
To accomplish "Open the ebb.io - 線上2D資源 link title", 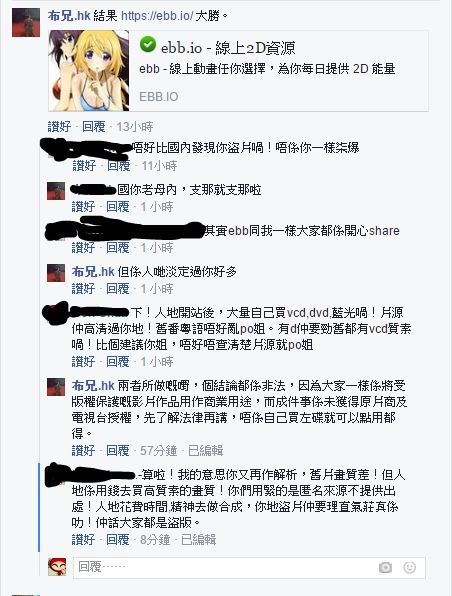I will (228, 48).
